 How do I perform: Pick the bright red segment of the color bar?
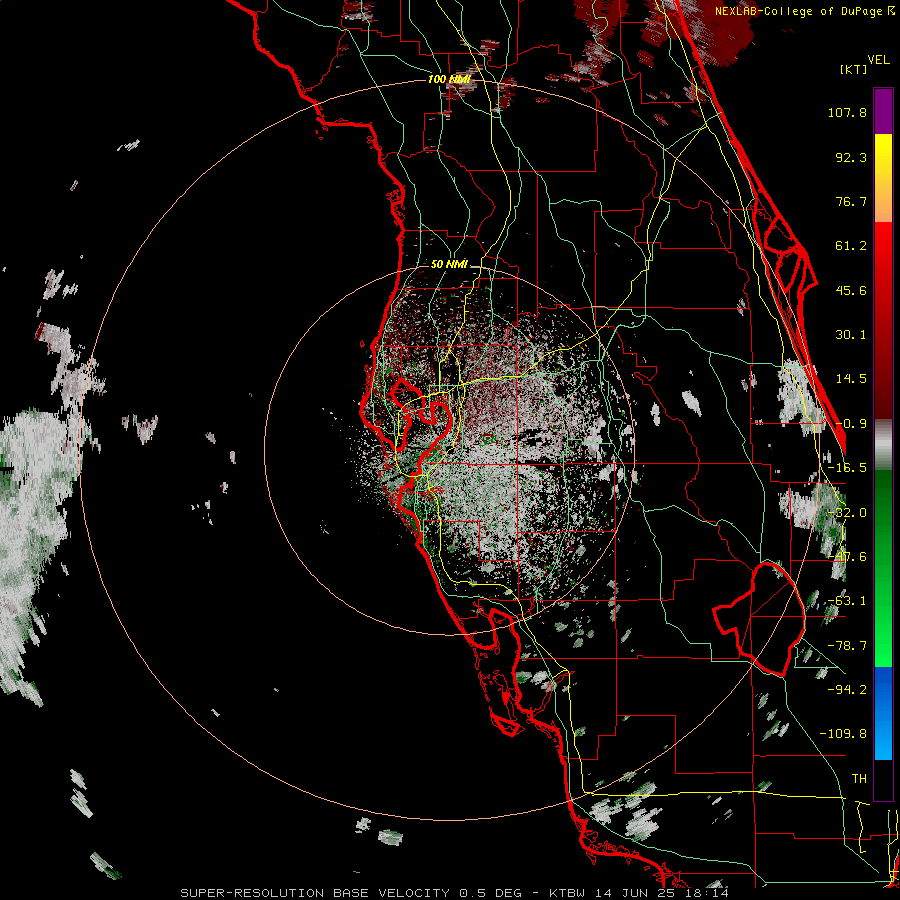[x=883, y=320]
